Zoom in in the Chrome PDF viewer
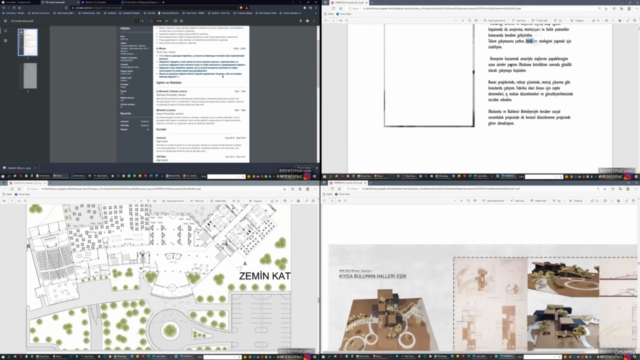Viewport: 640px width, 360px height. tap(167, 21)
